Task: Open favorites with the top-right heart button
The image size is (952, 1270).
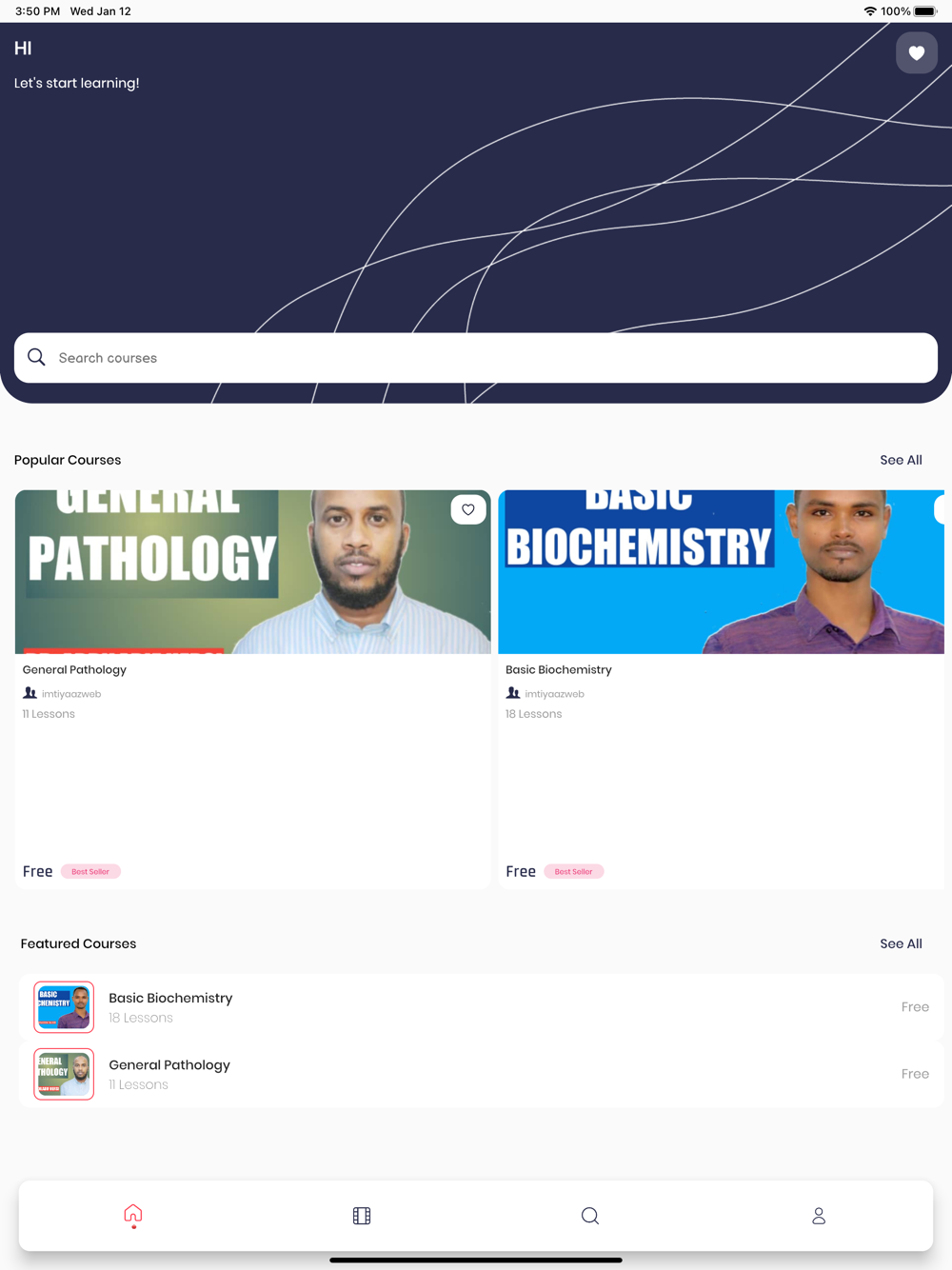Action: [x=916, y=52]
